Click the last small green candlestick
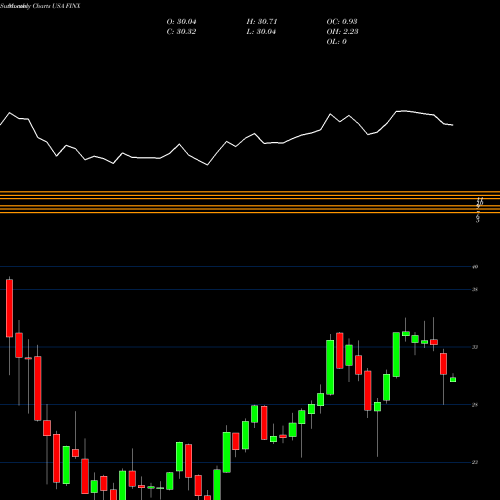The image size is (500, 500). [453, 379]
